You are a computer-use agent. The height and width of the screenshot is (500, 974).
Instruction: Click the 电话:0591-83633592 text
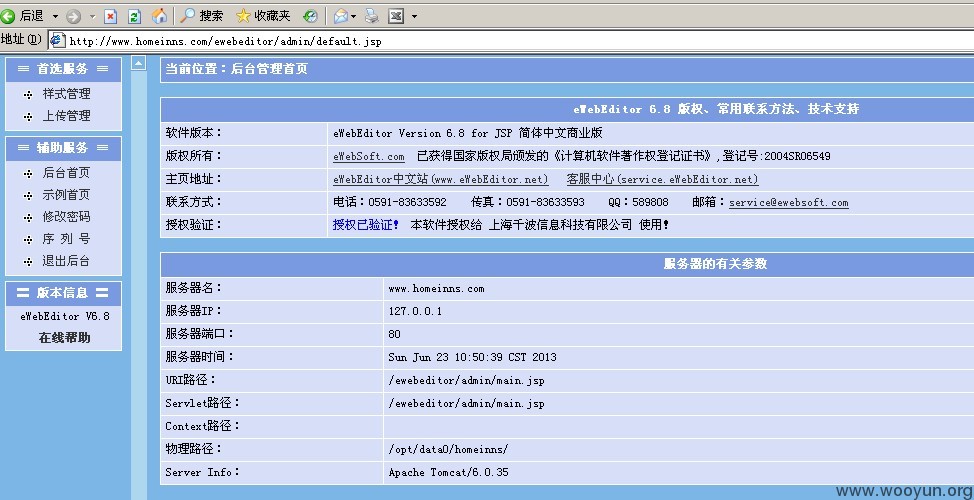click(x=389, y=202)
